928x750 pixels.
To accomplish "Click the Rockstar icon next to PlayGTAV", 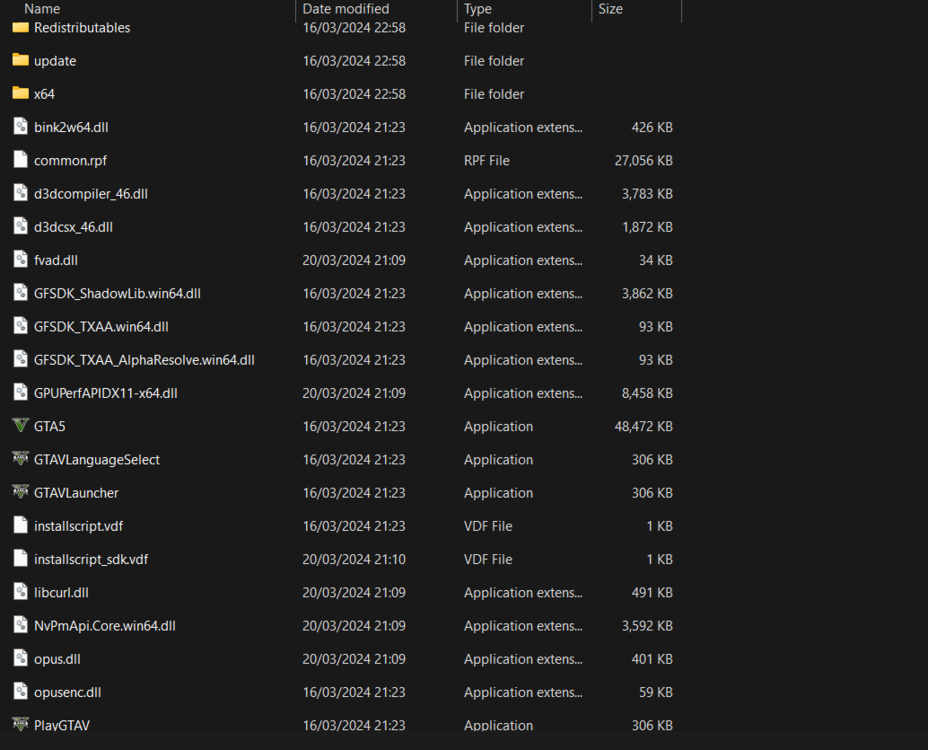I will coord(20,725).
